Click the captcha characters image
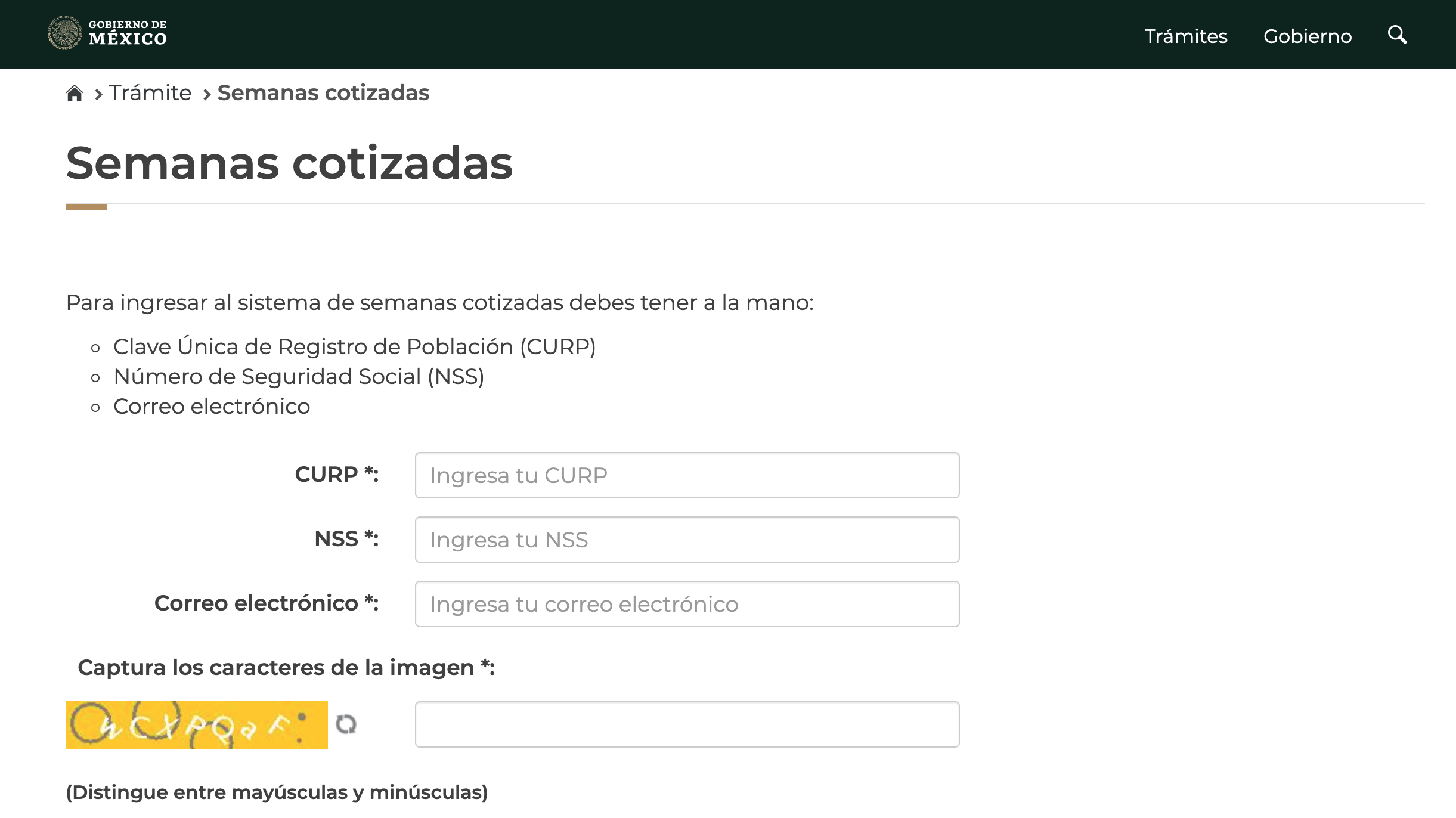Image resolution: width=1456 pixels, height=818 pixels. (x=196, y=724)
